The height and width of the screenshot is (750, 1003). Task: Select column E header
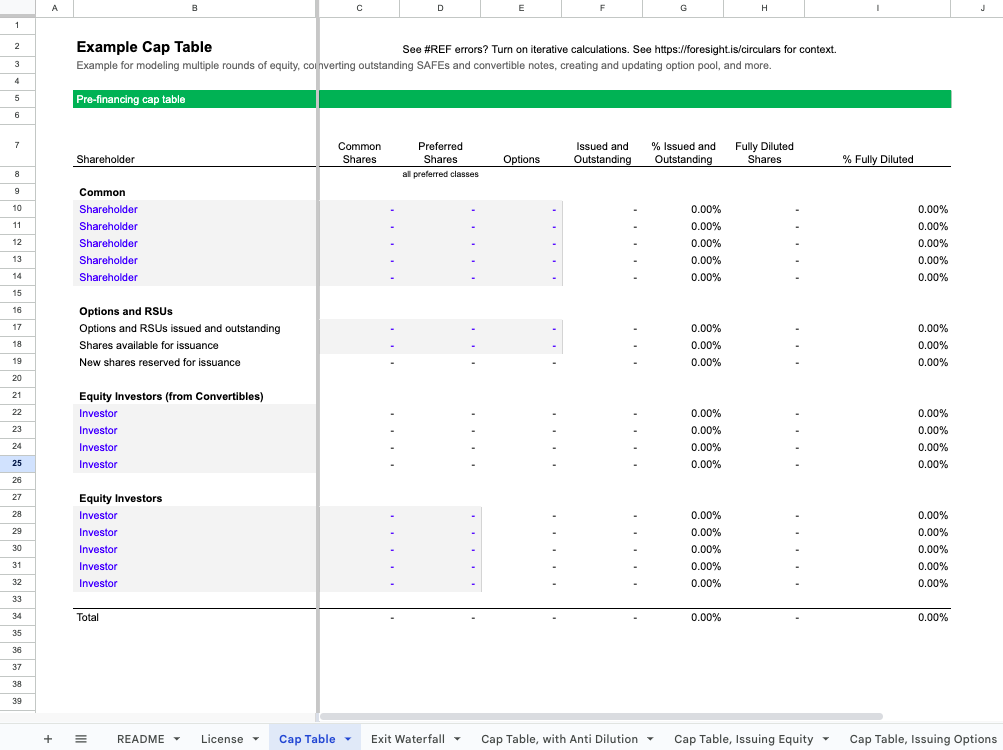click(521, 8)
